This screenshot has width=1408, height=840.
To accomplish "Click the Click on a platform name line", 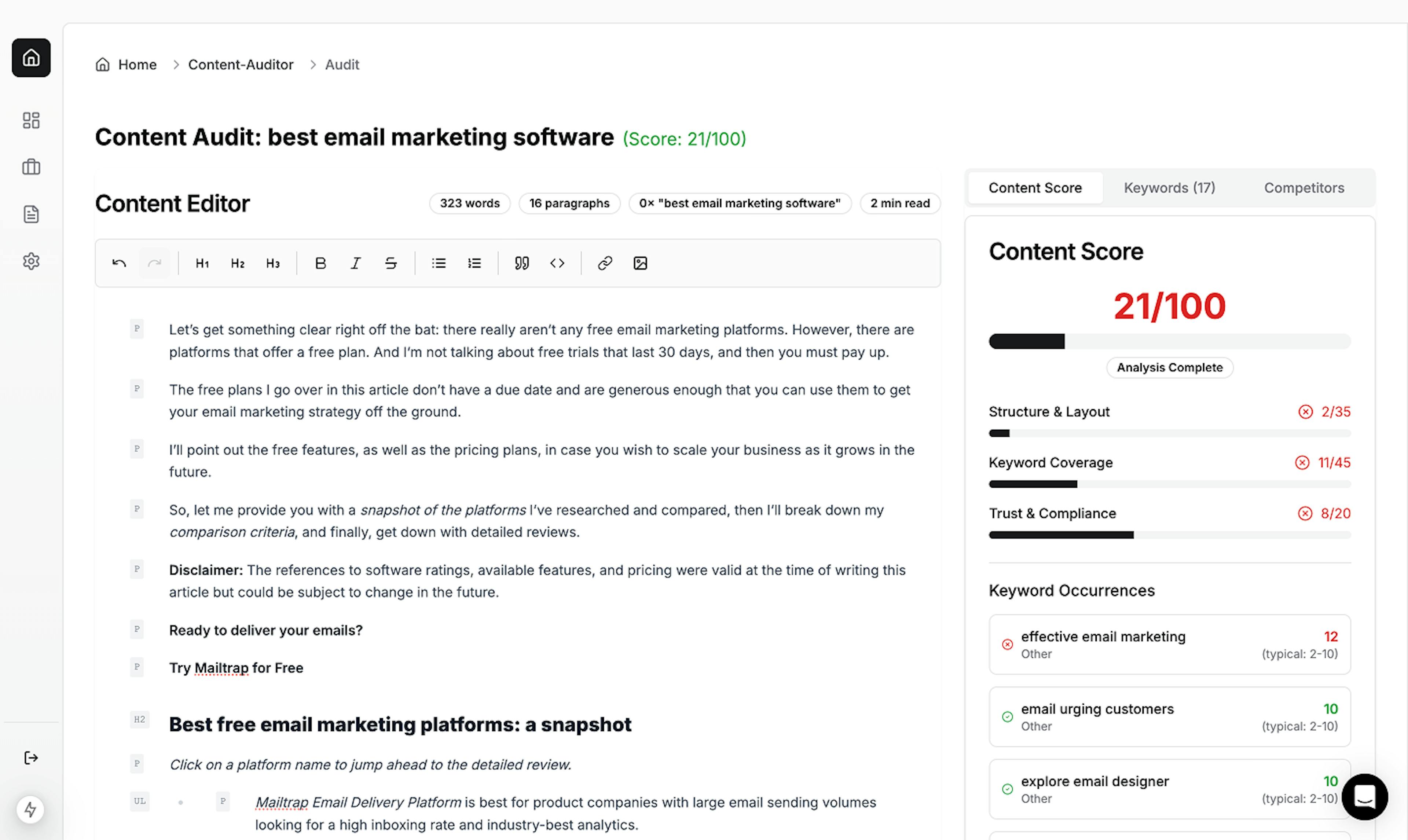I will 370,765.
